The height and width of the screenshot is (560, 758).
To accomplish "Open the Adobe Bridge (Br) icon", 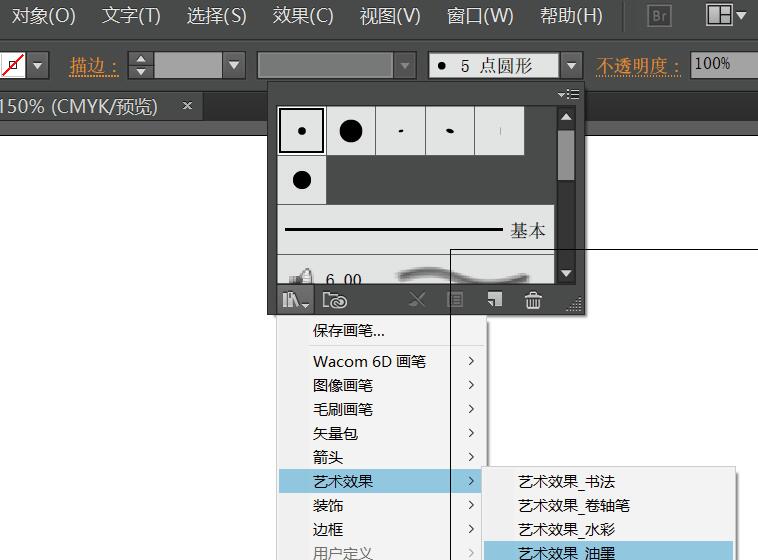I will [x=659, y=16].
